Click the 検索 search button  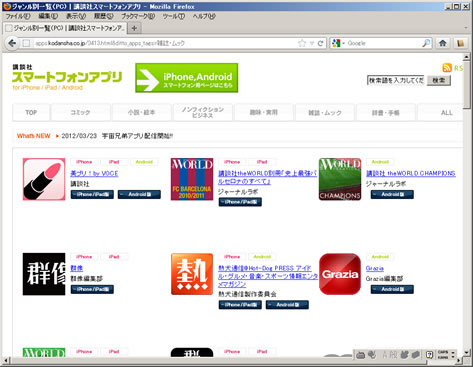coord(439,80)
